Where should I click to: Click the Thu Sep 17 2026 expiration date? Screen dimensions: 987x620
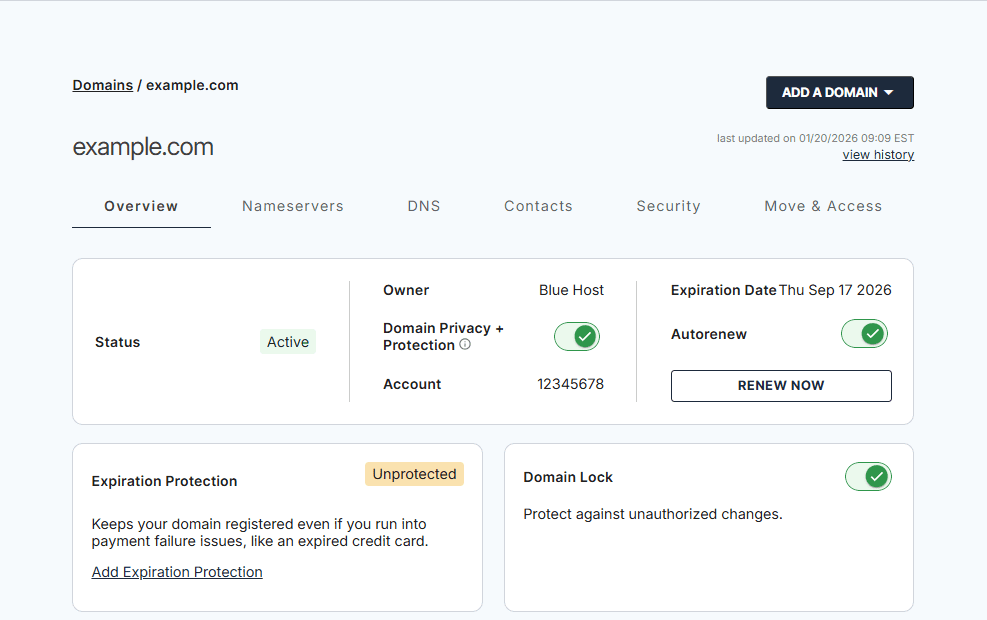pyautogui.click(x=835, y=290)
